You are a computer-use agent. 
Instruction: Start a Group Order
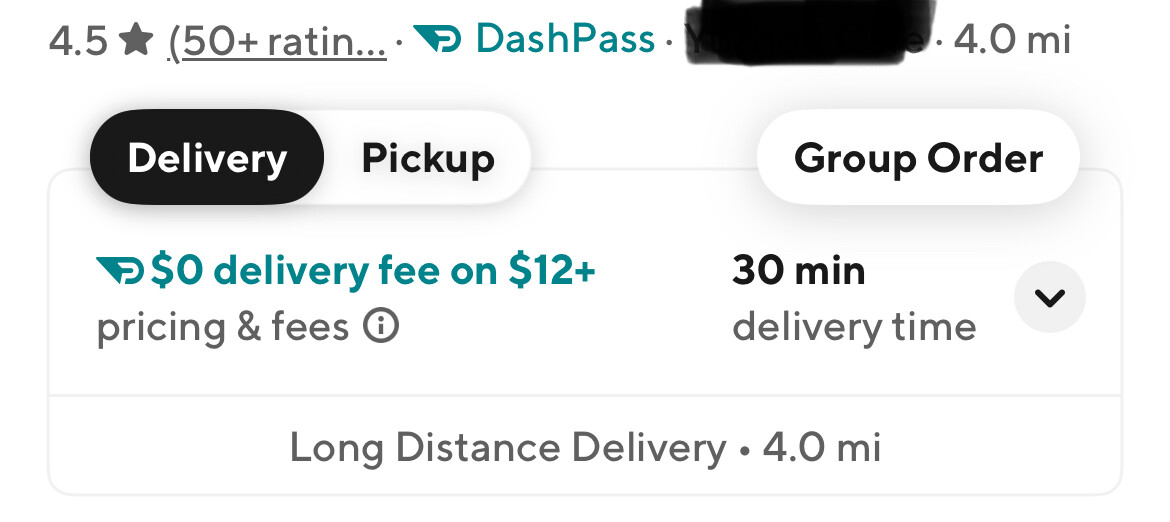918,158
